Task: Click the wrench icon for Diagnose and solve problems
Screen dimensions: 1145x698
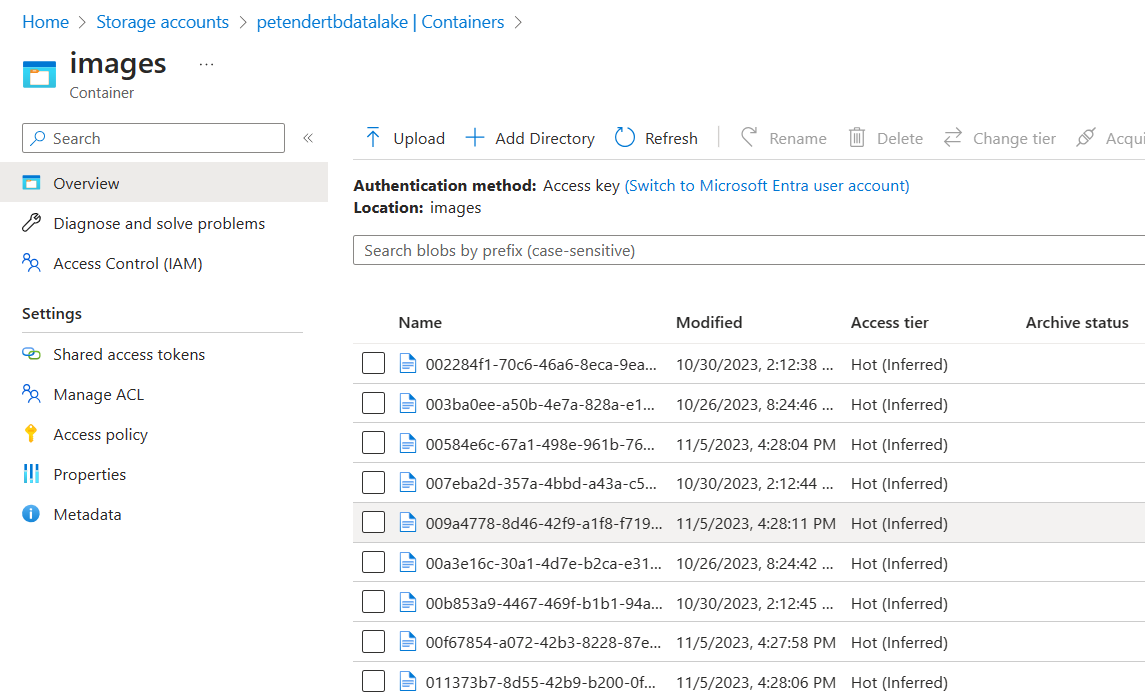Action: coord(31,223)
